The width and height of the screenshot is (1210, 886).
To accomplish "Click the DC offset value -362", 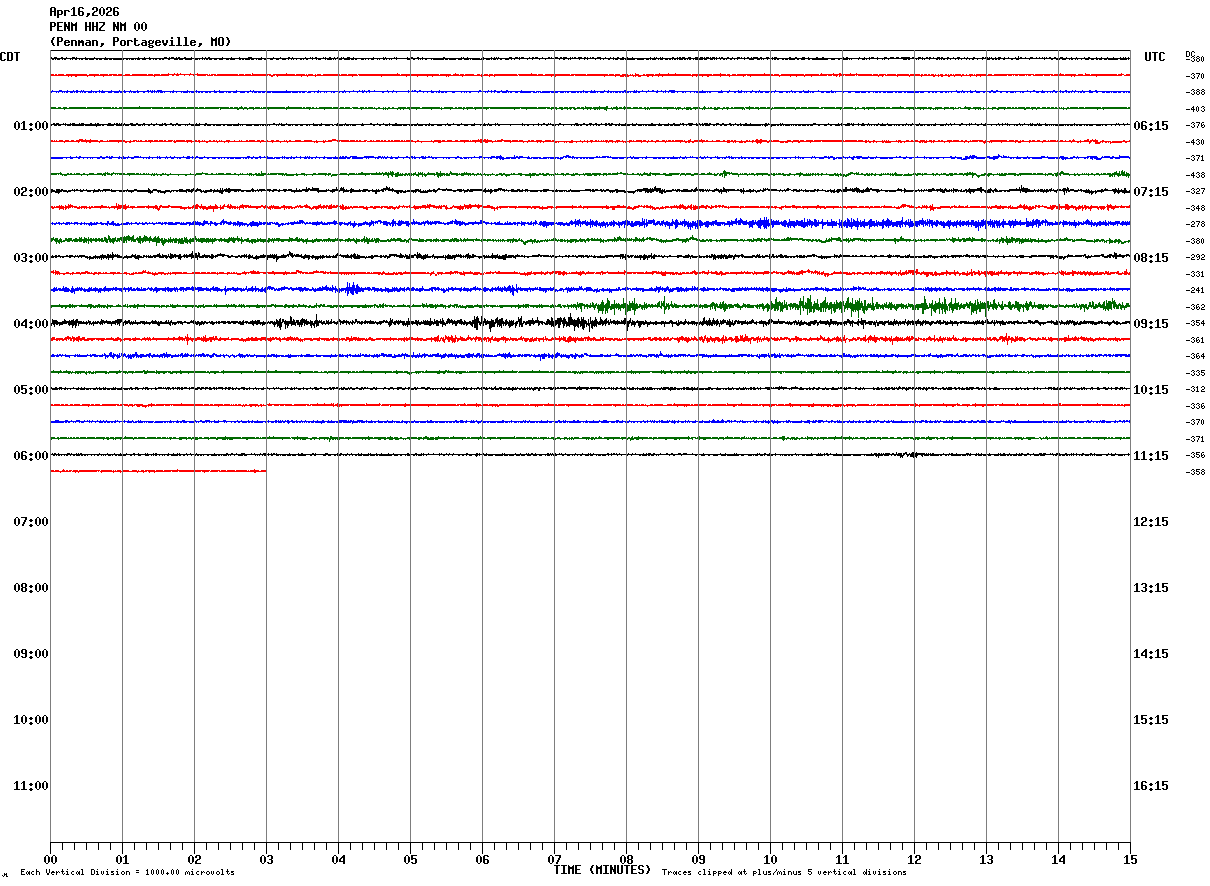I will [x=1195, y=307].
